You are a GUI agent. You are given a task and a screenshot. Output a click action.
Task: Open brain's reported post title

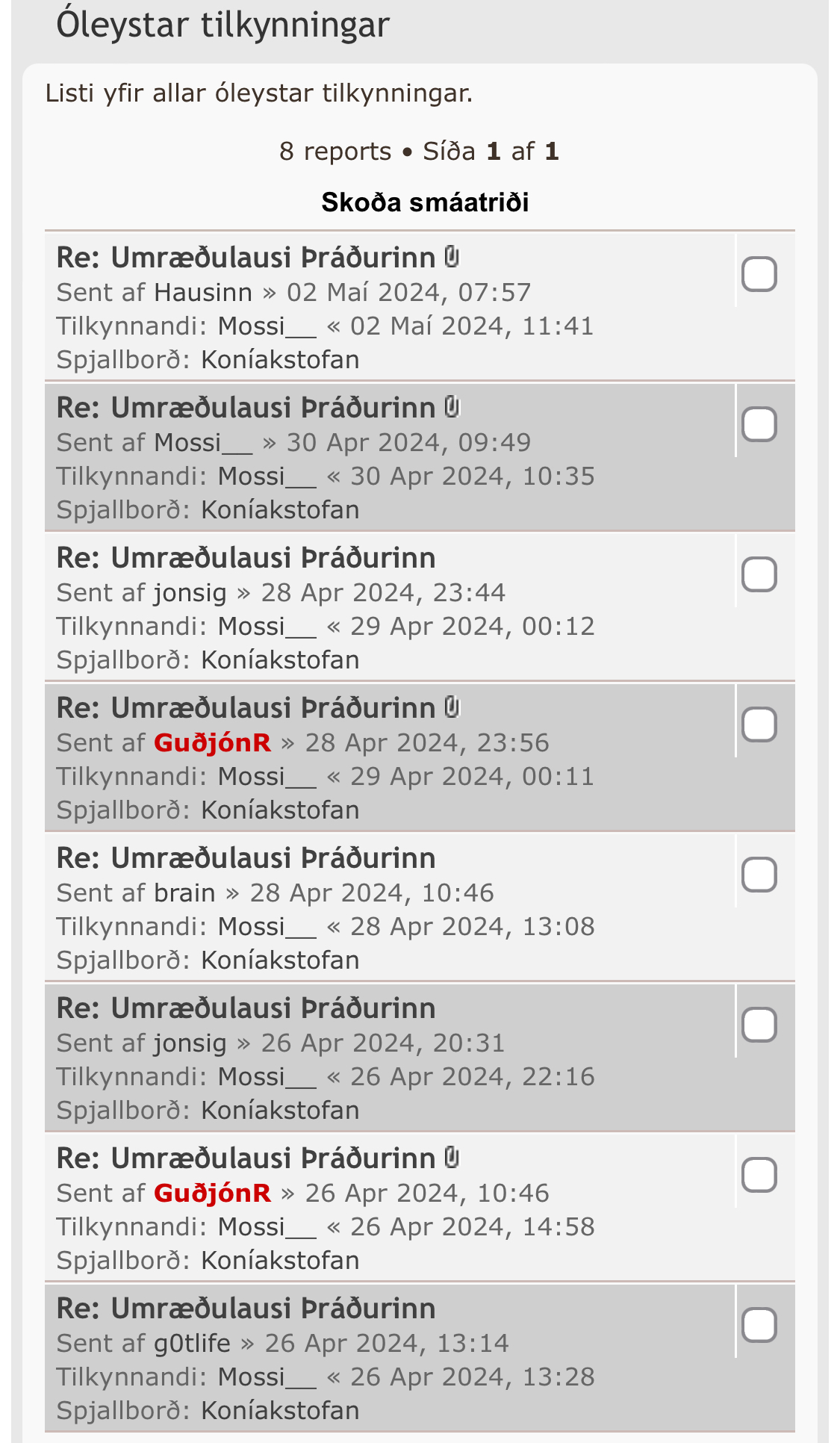pyautogui.click(x=246, y=858)
